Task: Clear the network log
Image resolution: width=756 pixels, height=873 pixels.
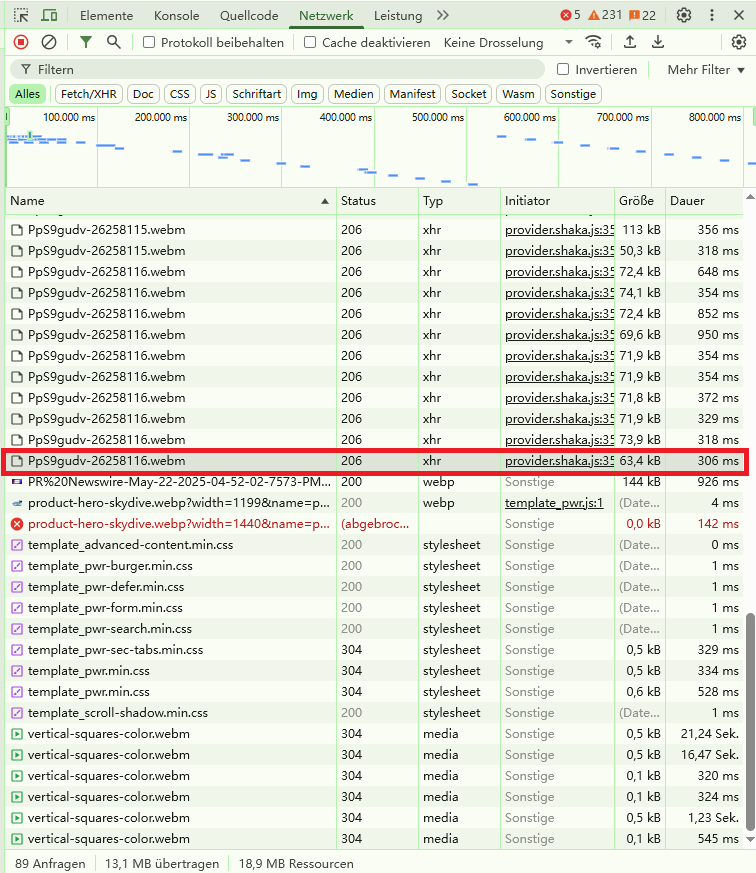Action: click(49, 42)
